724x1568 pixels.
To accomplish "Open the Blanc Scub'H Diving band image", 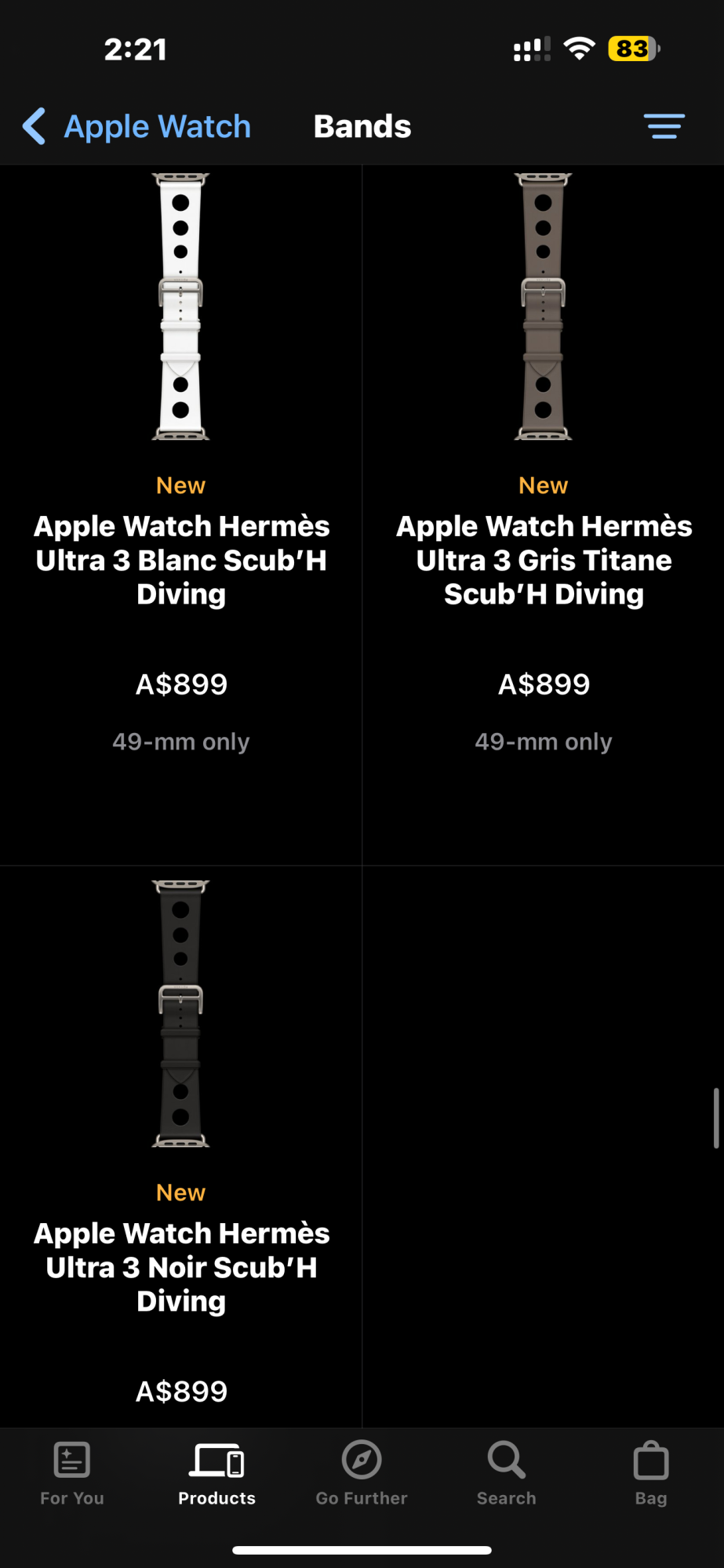I will point(181,306).
